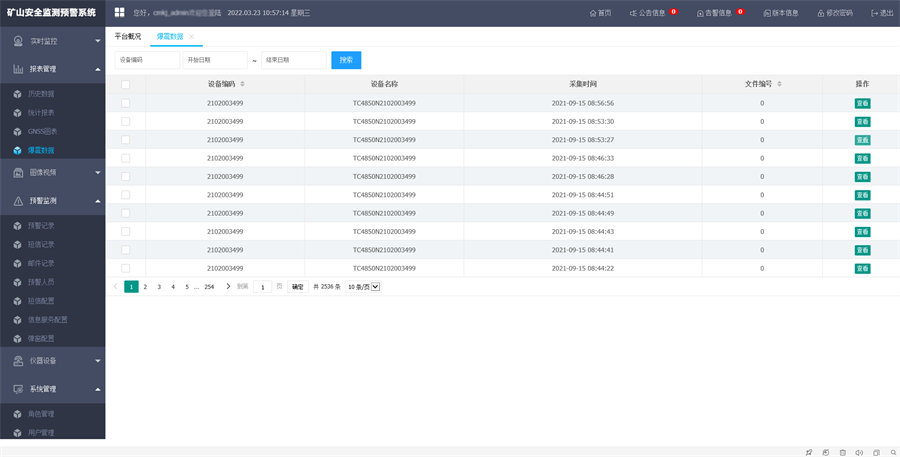Open 版本信息 icon in top bar
The height and width of the screenshot is (457, 900).
click(767, 13)
